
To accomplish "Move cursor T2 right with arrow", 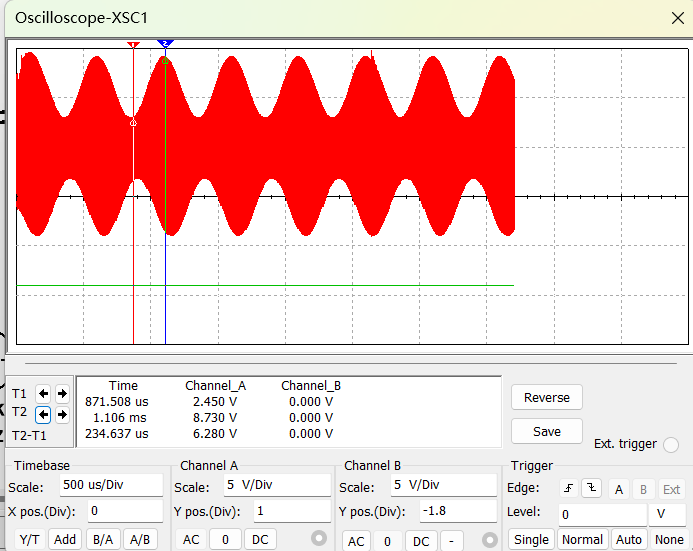I will [62, 414].
